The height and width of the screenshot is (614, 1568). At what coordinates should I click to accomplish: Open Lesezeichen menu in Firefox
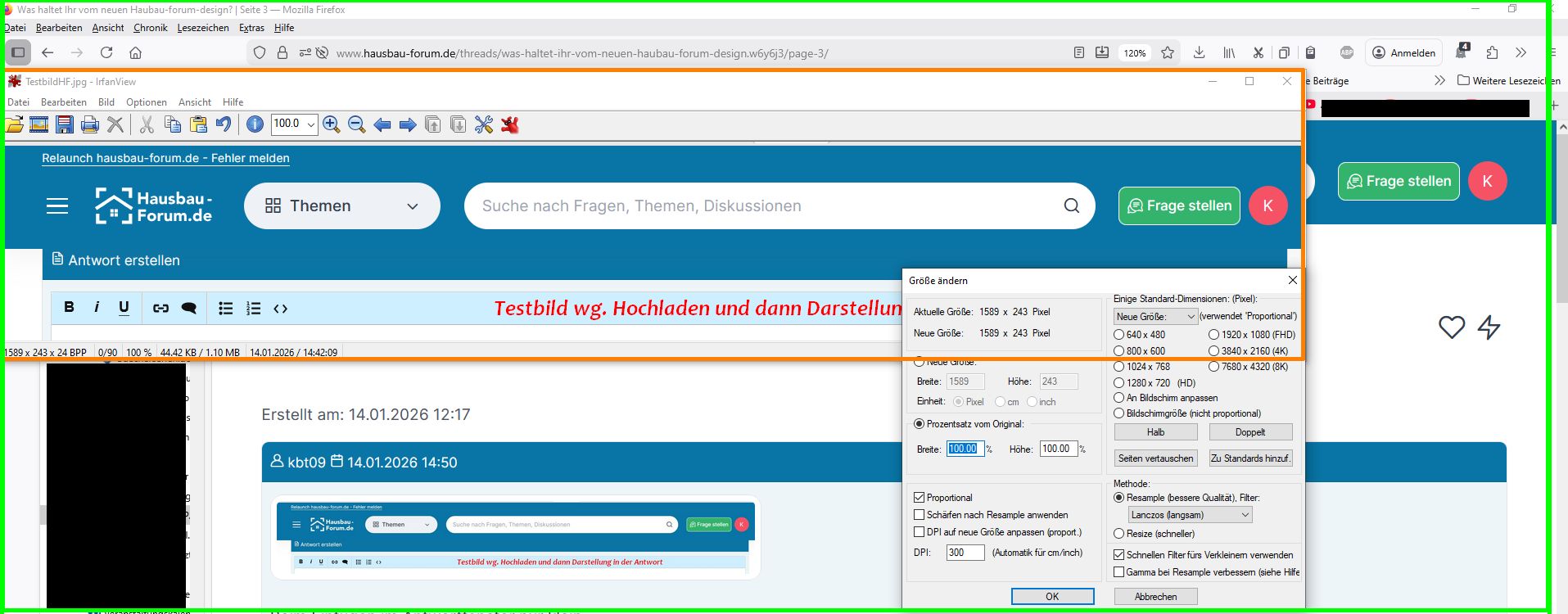point(202,28)
